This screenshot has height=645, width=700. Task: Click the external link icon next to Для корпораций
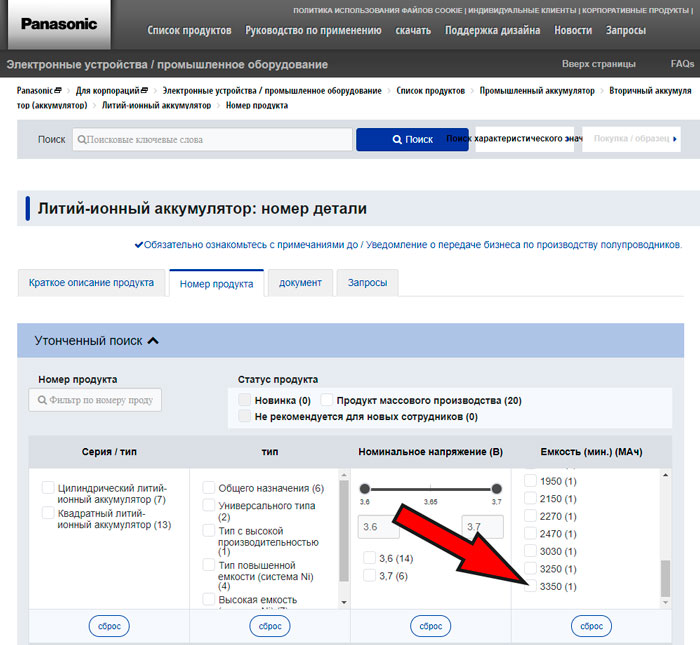(144, 90)
